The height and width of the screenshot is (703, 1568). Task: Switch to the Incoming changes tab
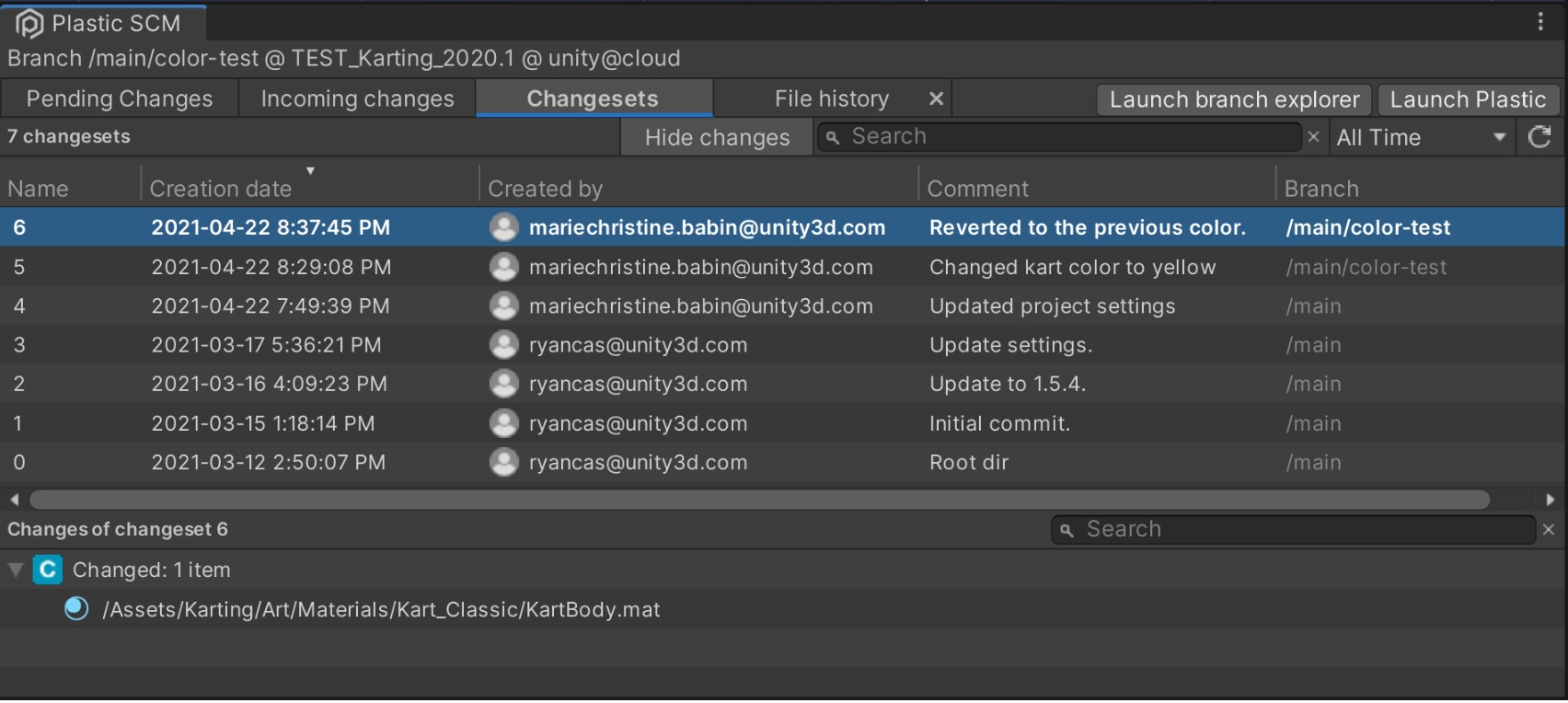[x=357, y=98]
